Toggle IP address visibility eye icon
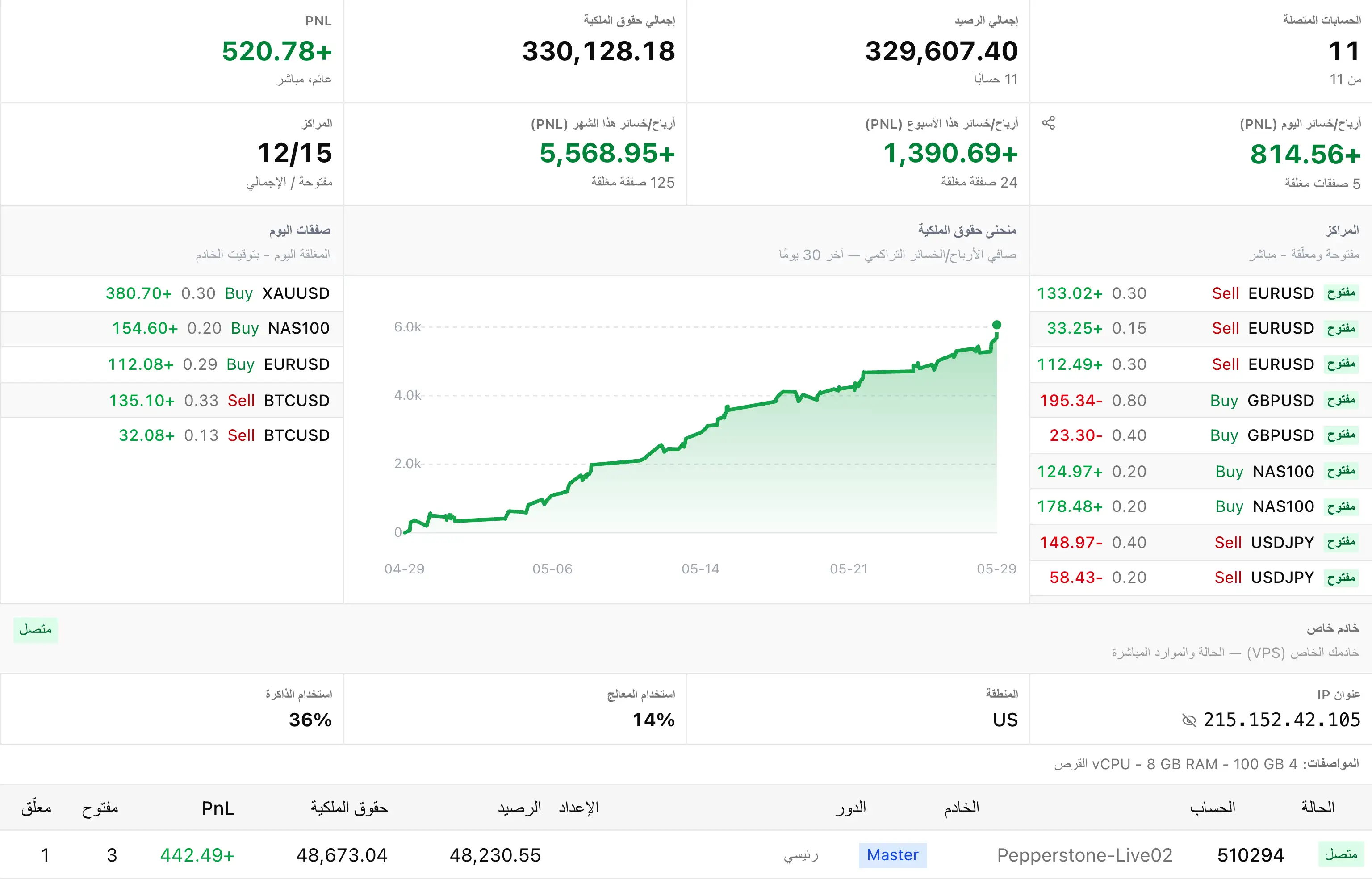This screenshot has width=1372, height=879. coord(1189,720)
